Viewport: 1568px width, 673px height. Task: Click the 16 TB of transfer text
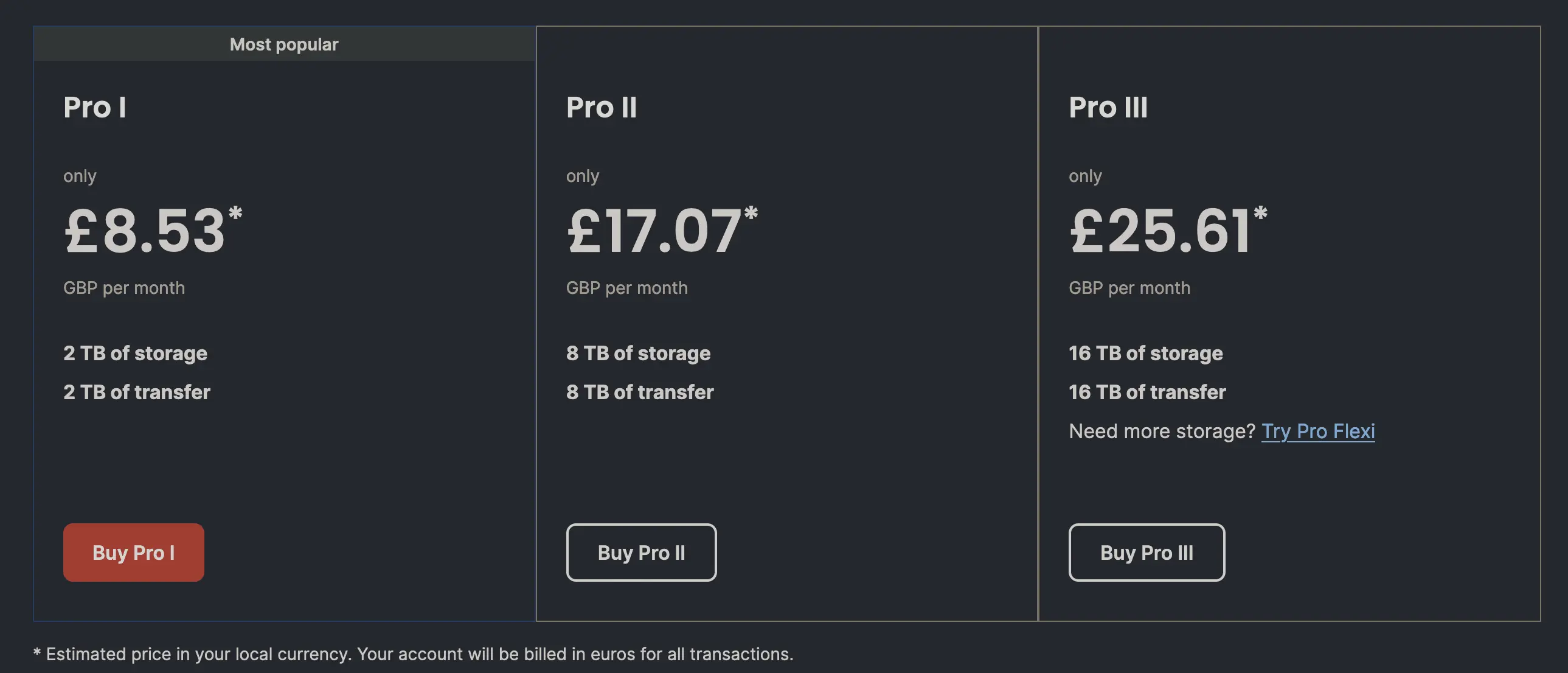click(x=1147, y=392)
